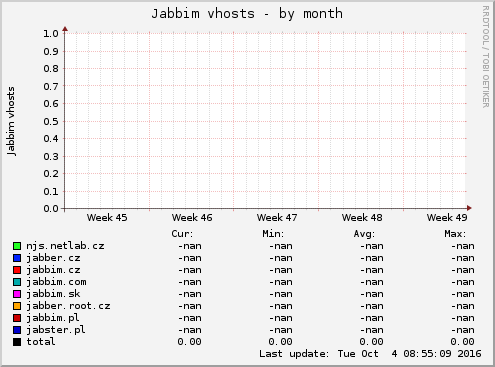Click the Max value for jabbim.sk

pyautogui.click(x=463, y=294)
